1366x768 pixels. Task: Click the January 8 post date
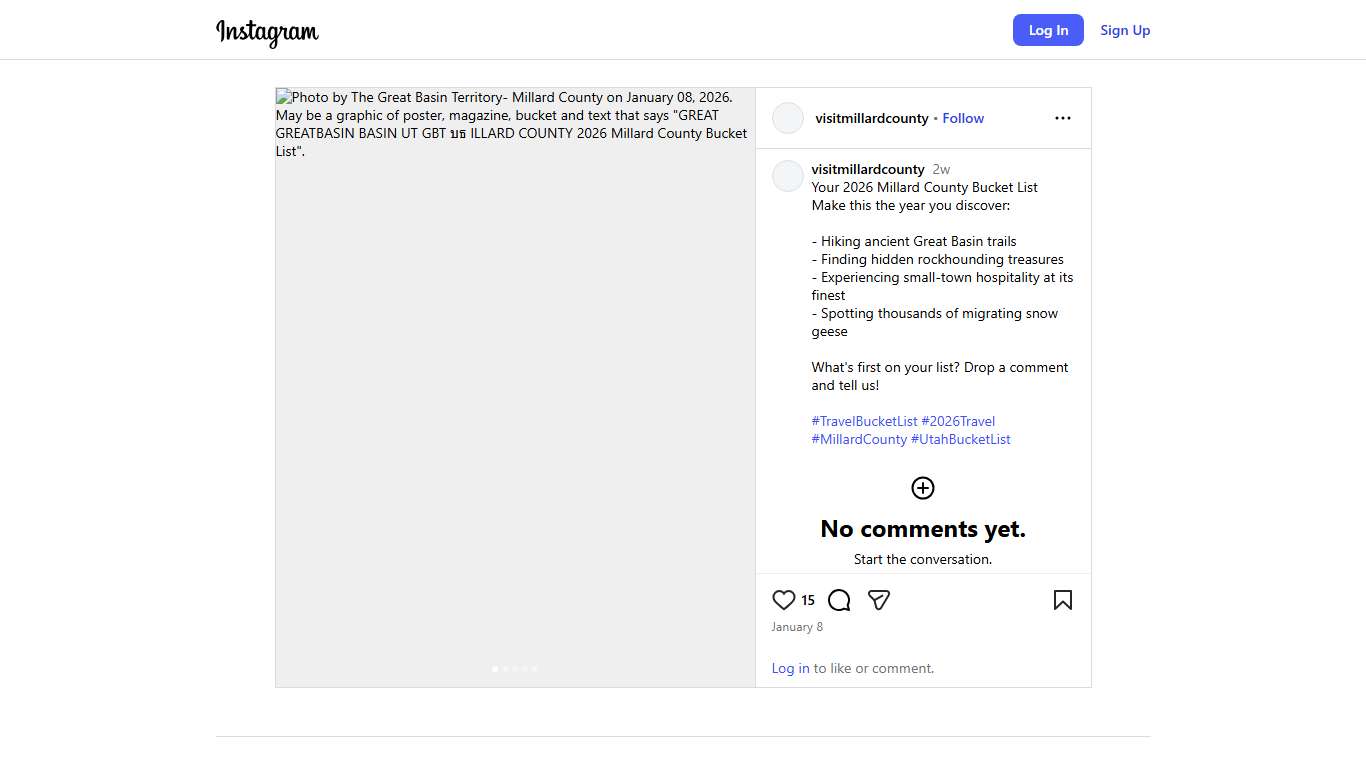tap(797, 627)
